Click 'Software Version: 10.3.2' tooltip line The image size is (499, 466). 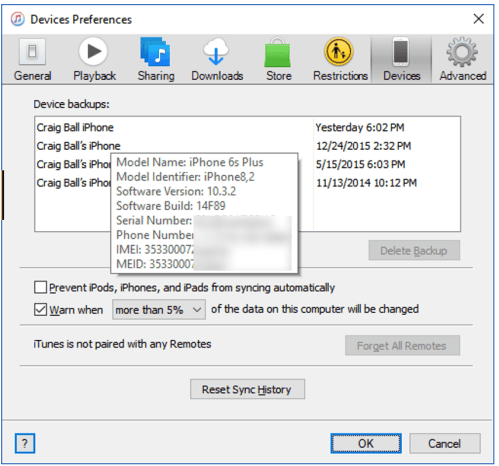[176, 191]
